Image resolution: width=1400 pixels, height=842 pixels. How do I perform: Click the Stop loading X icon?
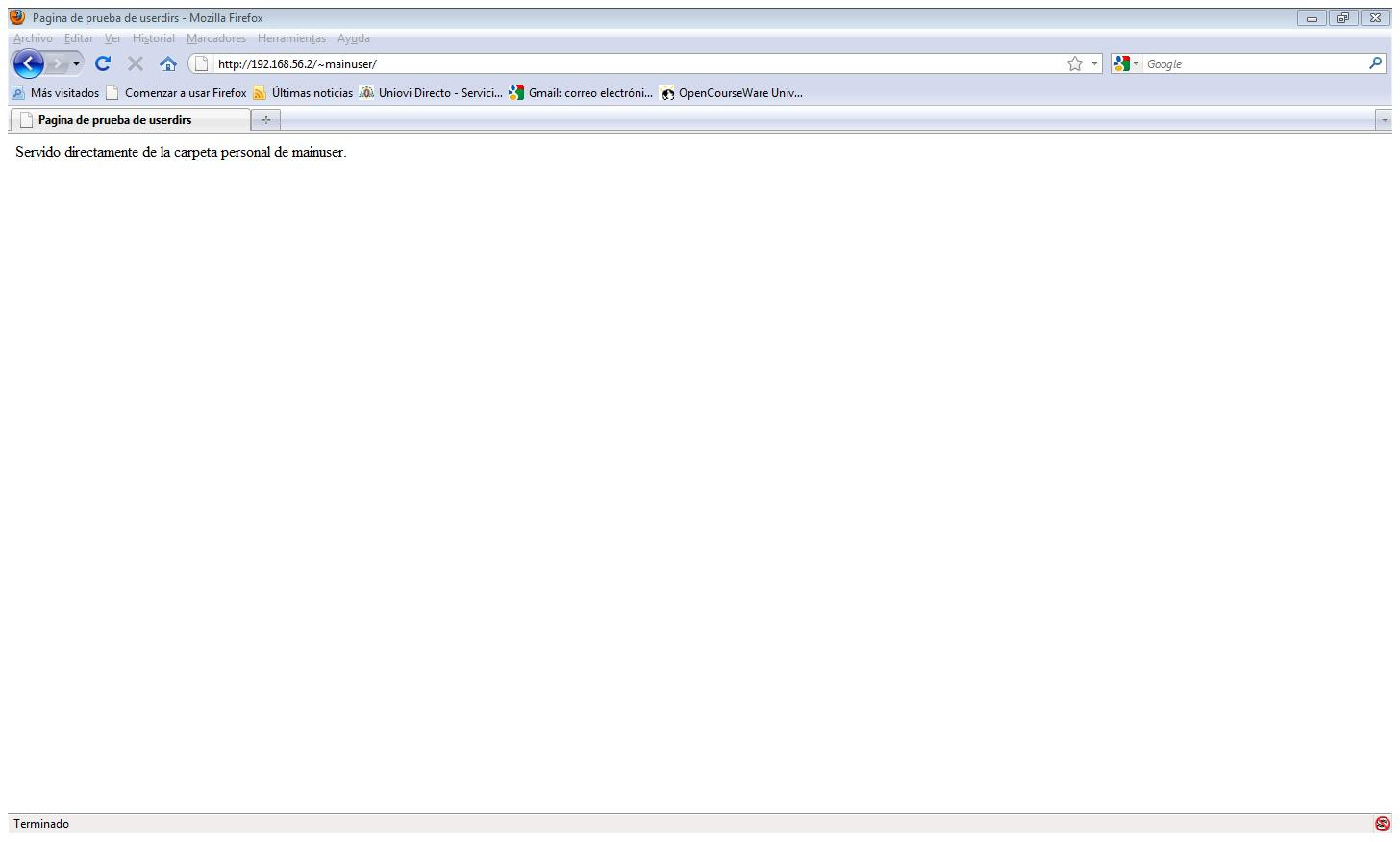136,64
